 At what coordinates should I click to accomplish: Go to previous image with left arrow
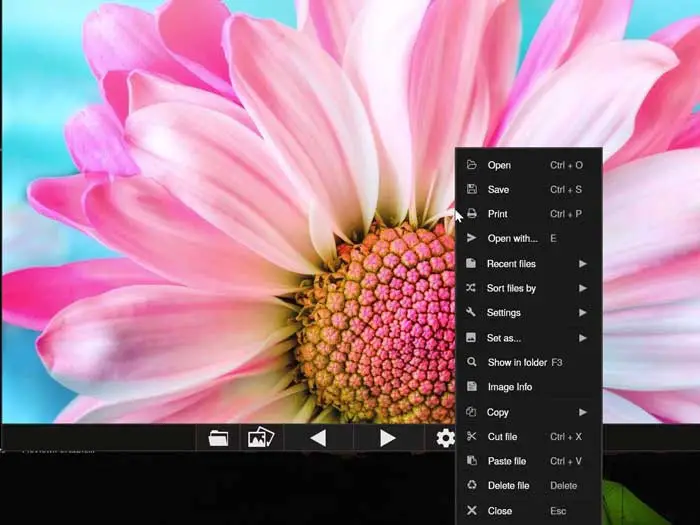tap(318, 438)
